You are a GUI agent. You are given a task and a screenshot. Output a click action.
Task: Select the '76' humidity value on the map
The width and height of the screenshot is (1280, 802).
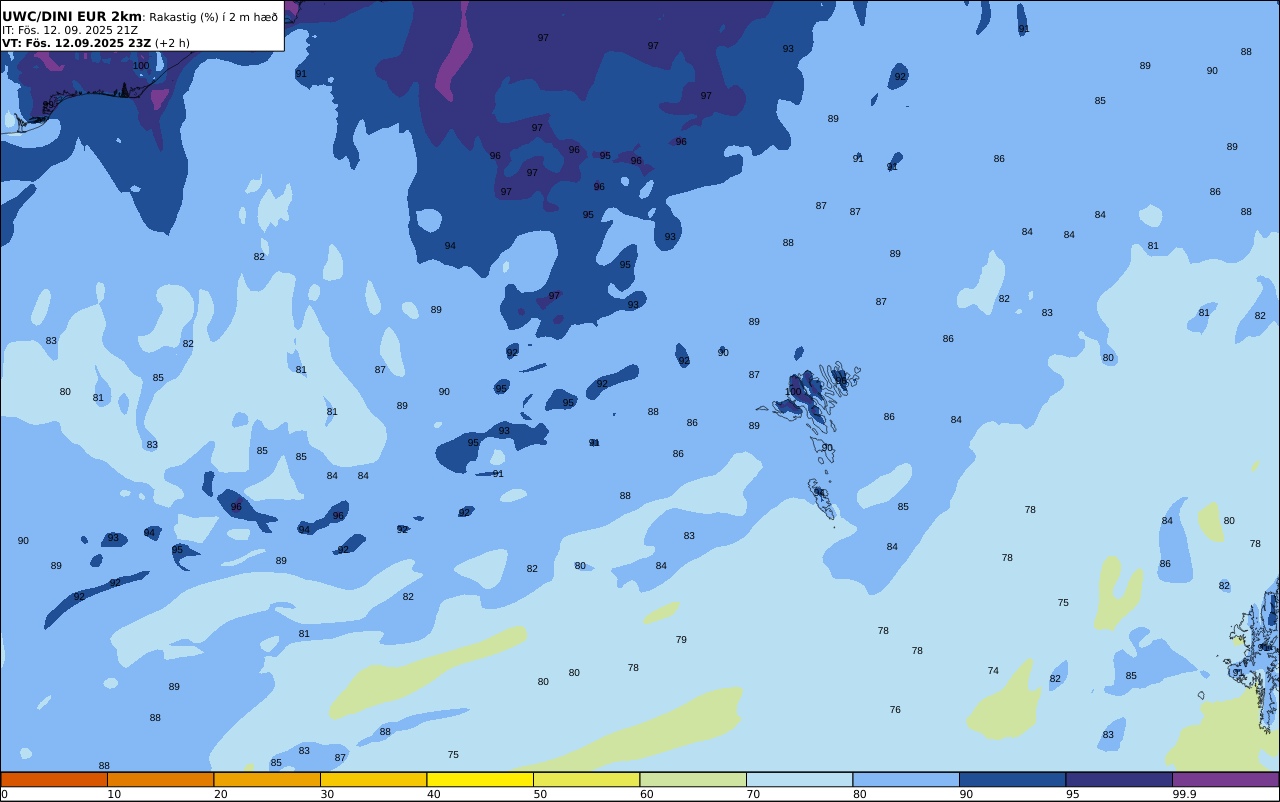click(895, 710)
